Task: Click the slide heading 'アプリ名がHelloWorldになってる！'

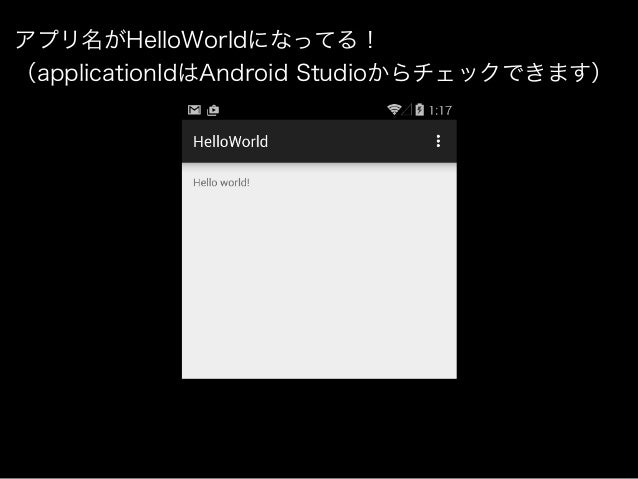Action: pyautogui.click(x=195, y=40)
